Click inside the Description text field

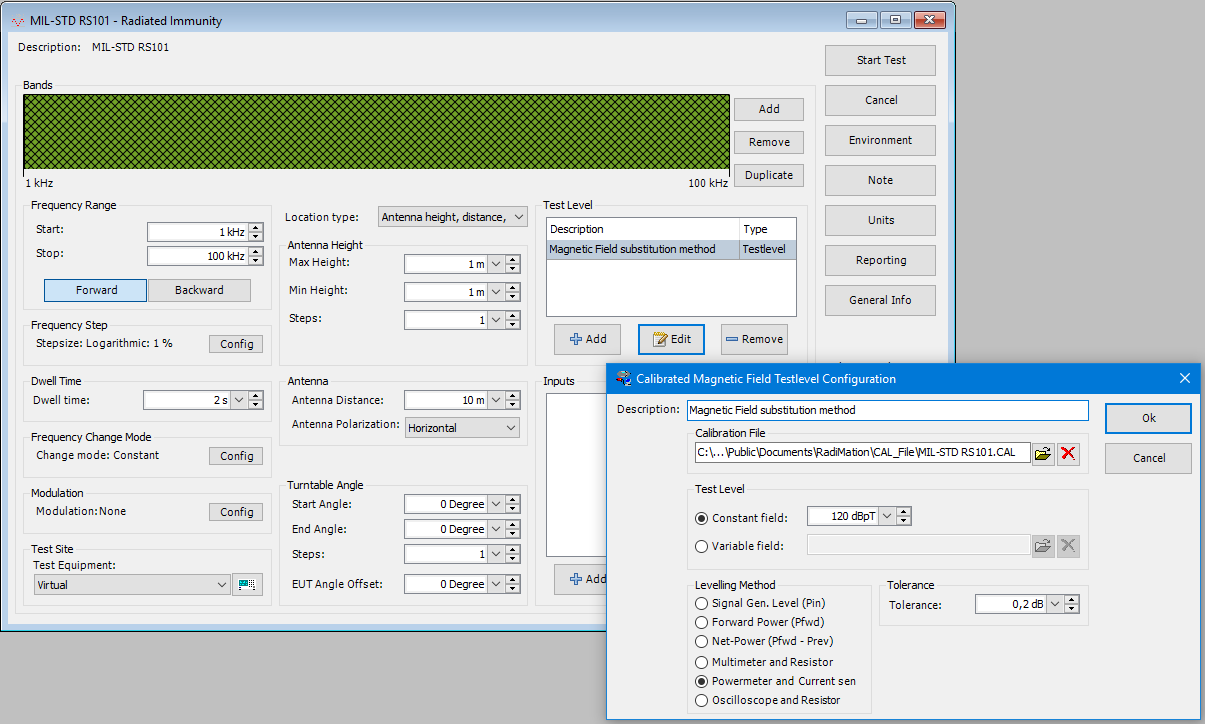point(887,410)
